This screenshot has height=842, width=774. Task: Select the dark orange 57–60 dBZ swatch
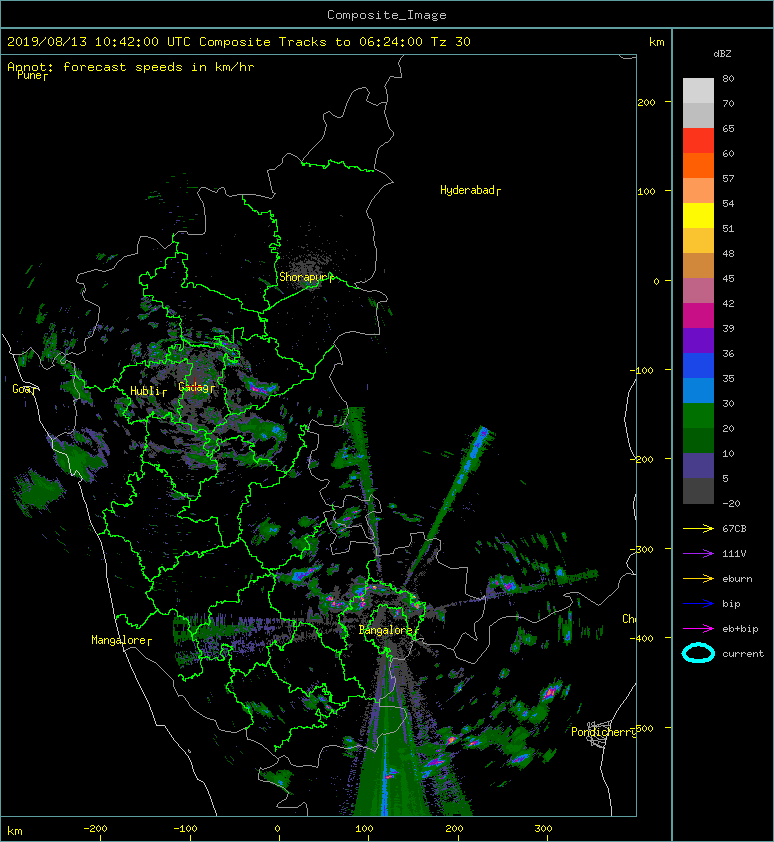click(698, 165)
